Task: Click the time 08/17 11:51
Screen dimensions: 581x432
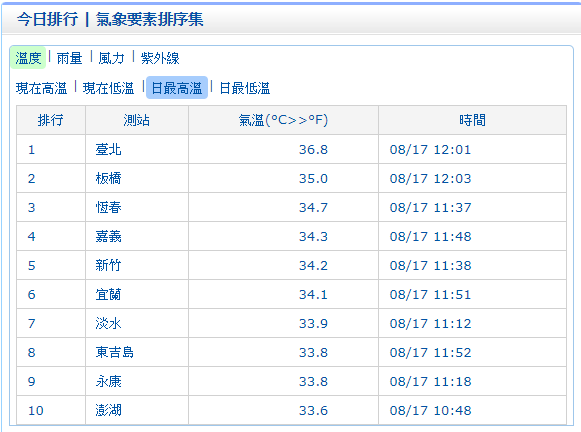Action: pos(430,295)
